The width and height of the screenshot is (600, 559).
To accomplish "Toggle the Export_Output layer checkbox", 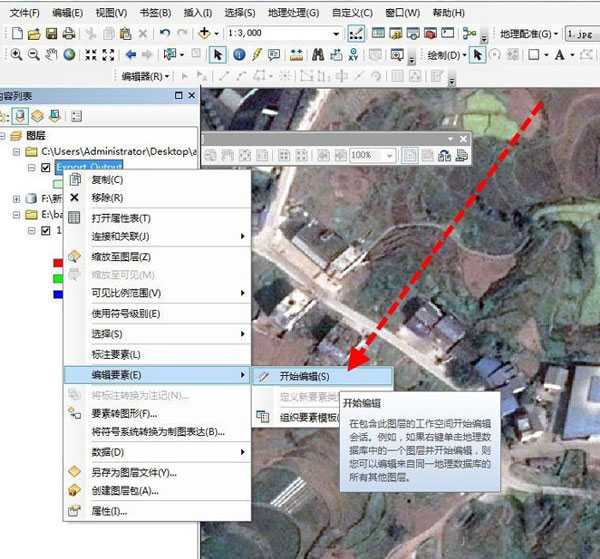I will tap(46, 168).
